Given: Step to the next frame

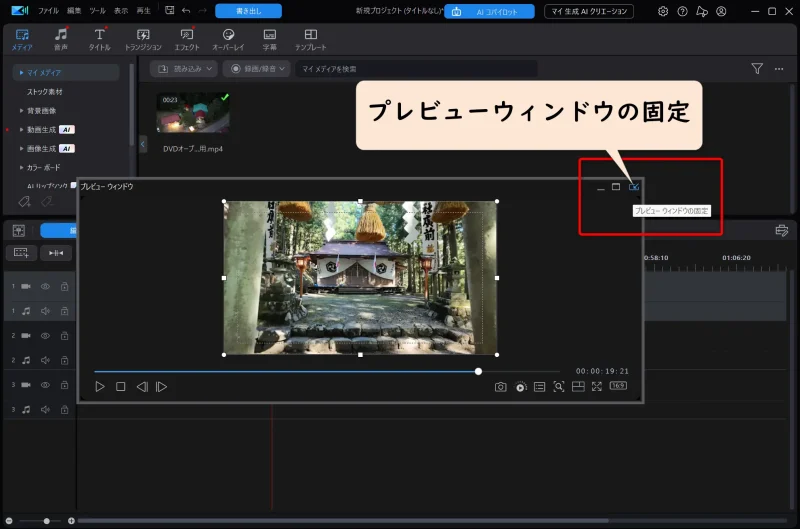Looking at the screenshot, I should 161,387.
